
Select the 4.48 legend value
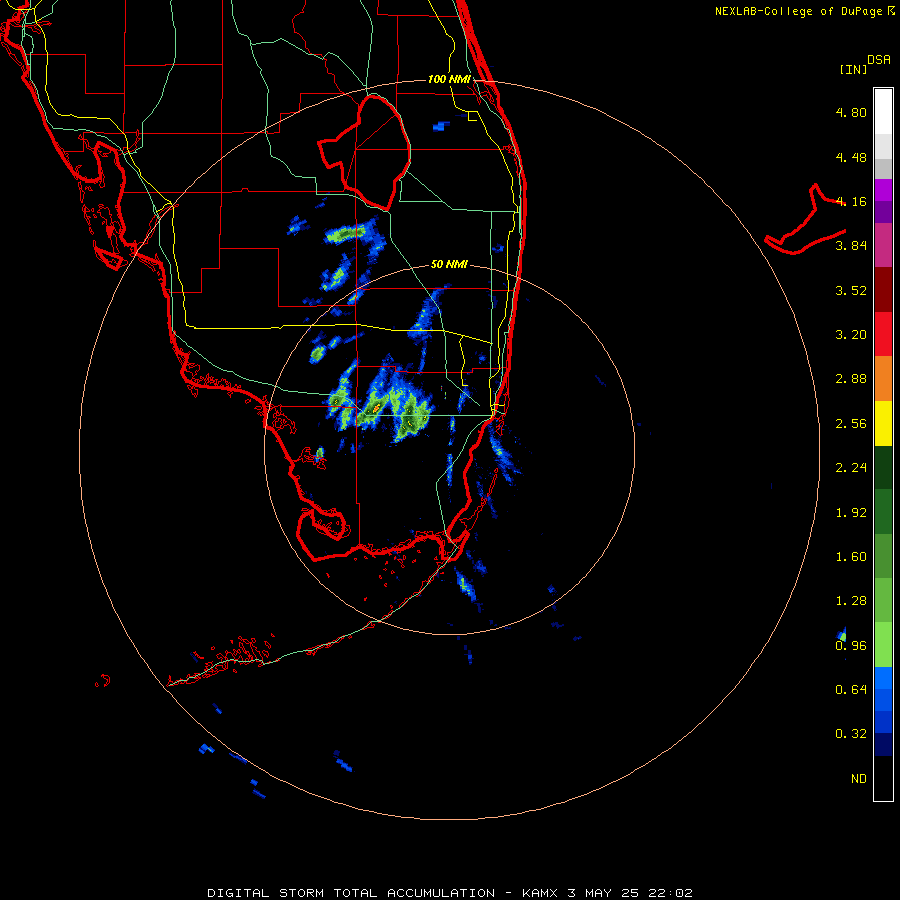(851, 157)
